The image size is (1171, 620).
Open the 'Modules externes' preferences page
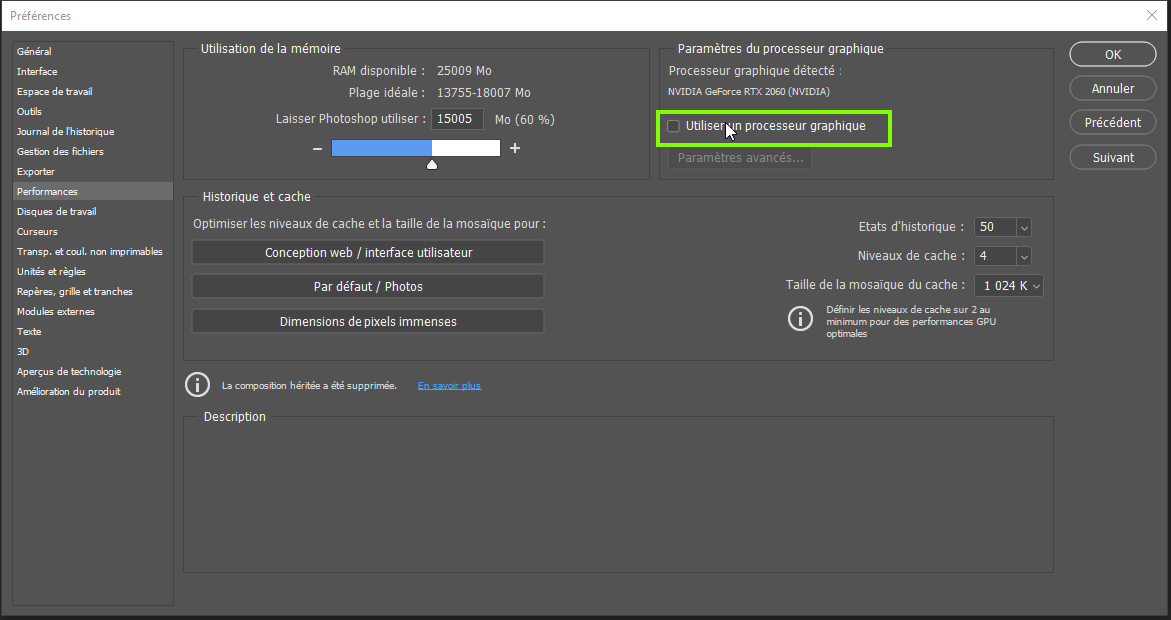coord(53,311)
